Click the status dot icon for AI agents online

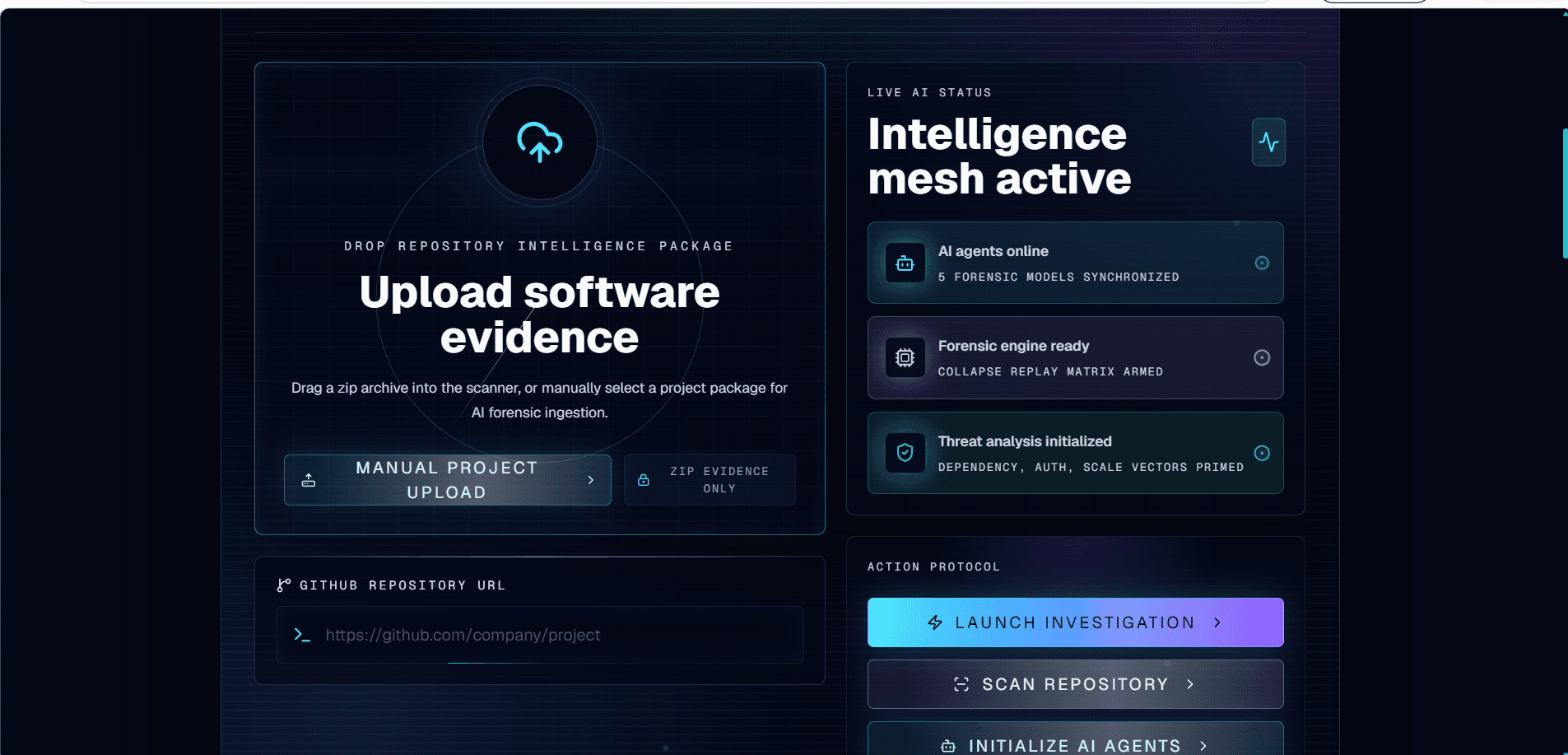click(x=1261, y=263)
